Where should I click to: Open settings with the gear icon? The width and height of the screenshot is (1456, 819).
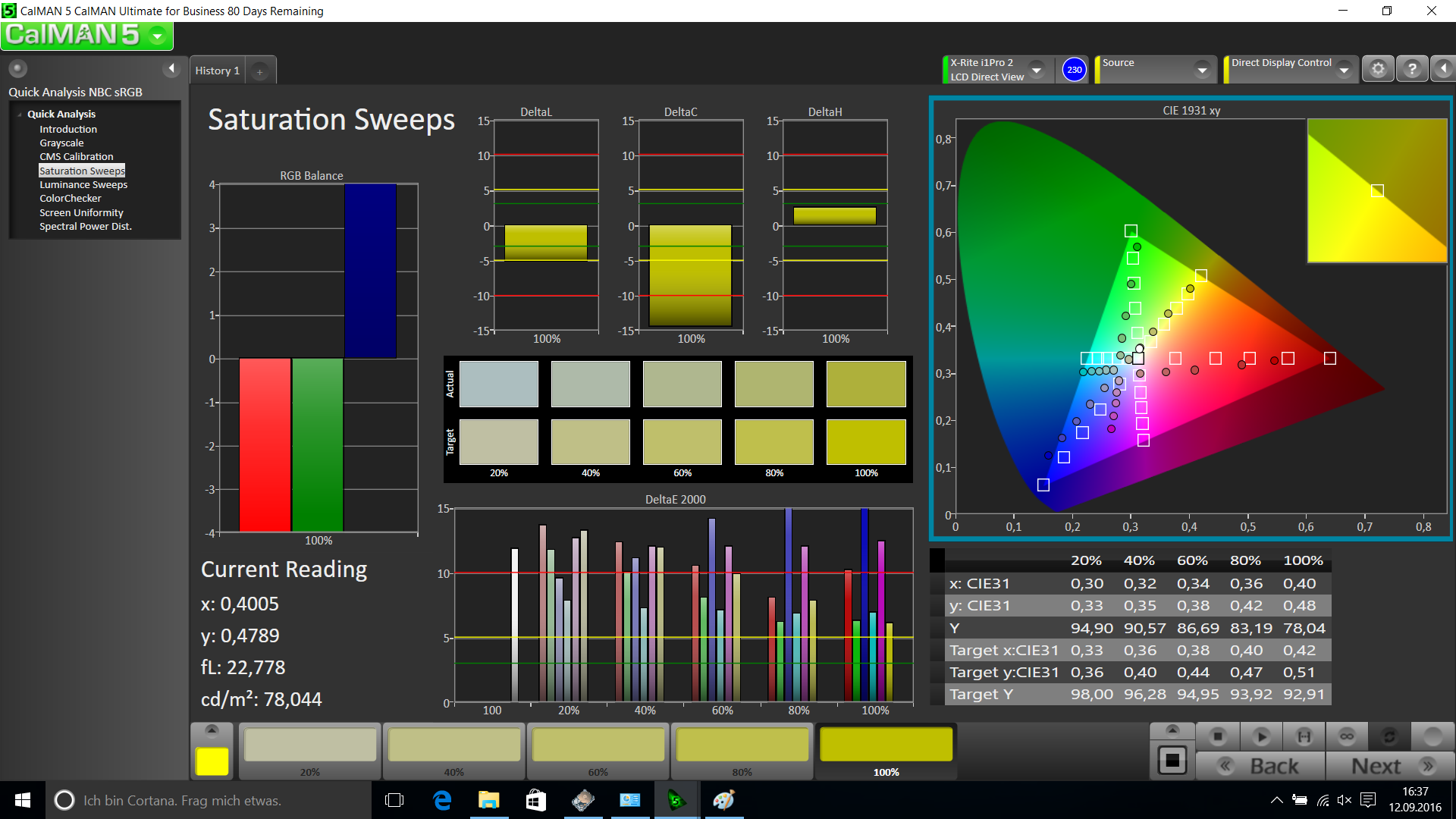tap(1378, 69)
